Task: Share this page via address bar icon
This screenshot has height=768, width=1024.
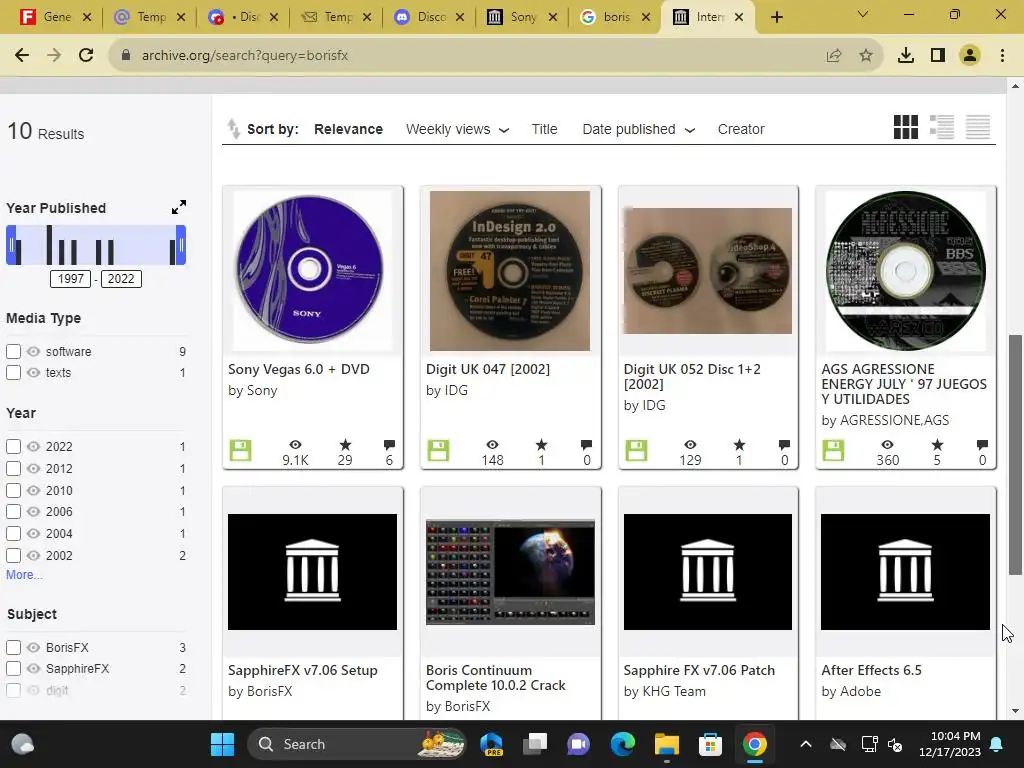Action: point(834,56)
